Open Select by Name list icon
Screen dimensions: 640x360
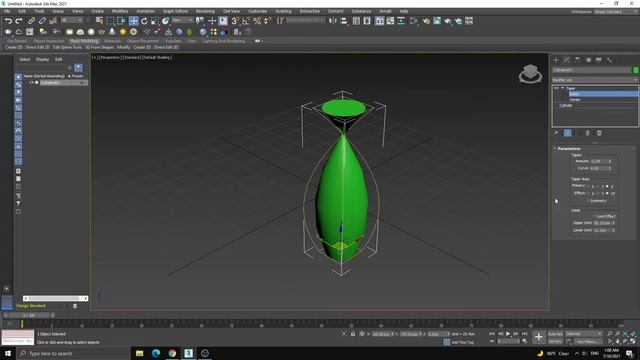coord(99,21)
